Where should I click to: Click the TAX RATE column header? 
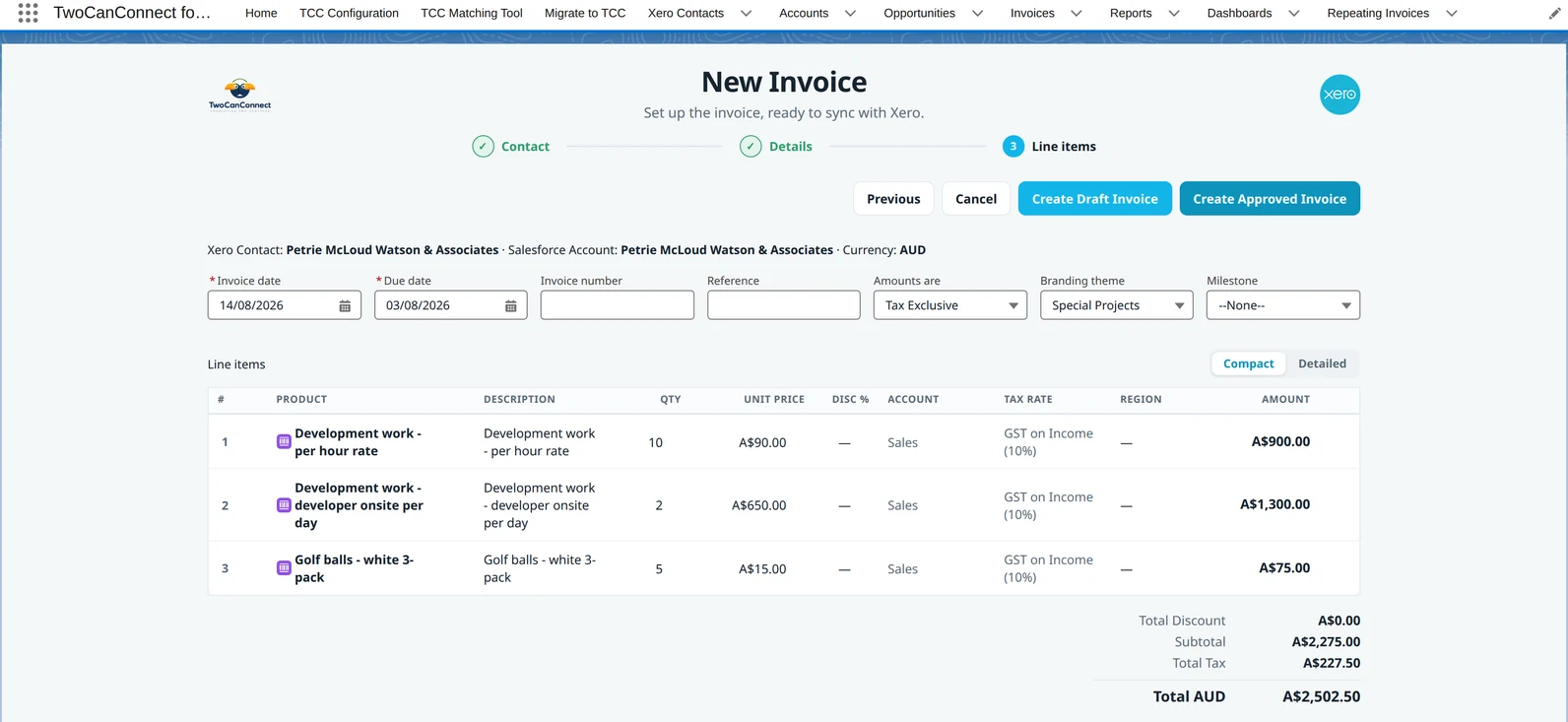click(1028, 400)
